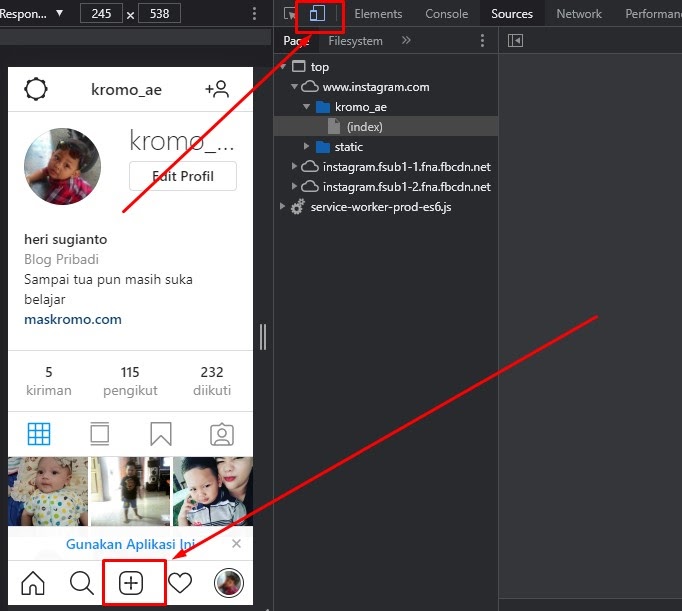Toggle the device toolbar icon
The image size is (682, 611).
click(x=317, y=13)
